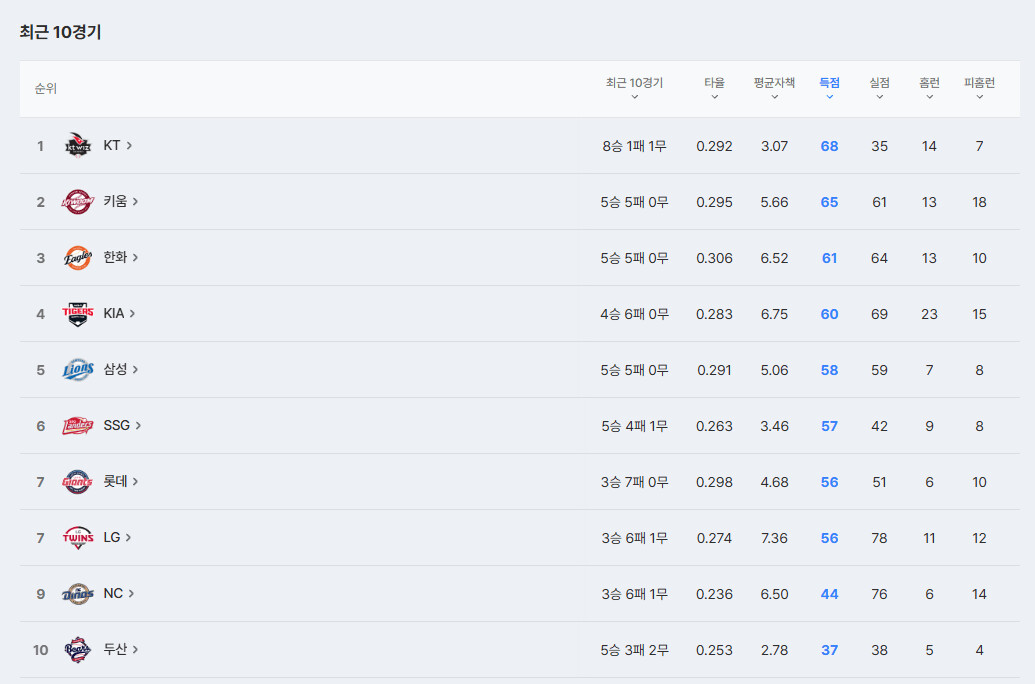Click the Doosan Bears team logo
This screenshot has width=1035, height=684.
pyautogui.click(x=78, y=650)
